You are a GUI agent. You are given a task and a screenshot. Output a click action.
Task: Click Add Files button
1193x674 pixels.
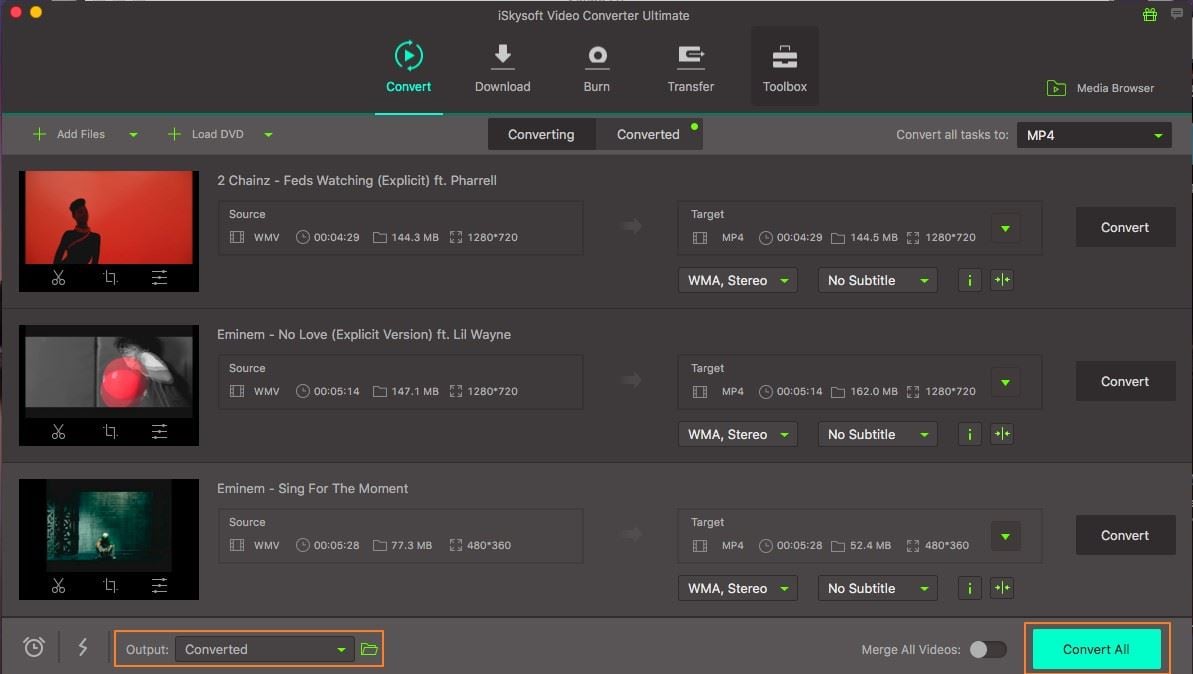tap(69, 134)
